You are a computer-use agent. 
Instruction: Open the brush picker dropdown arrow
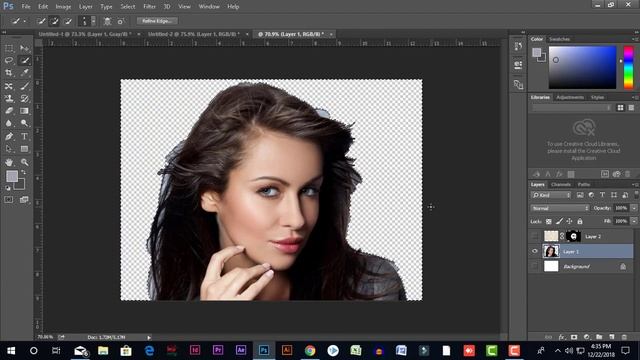pyautogui.click(x=93, y=21)
